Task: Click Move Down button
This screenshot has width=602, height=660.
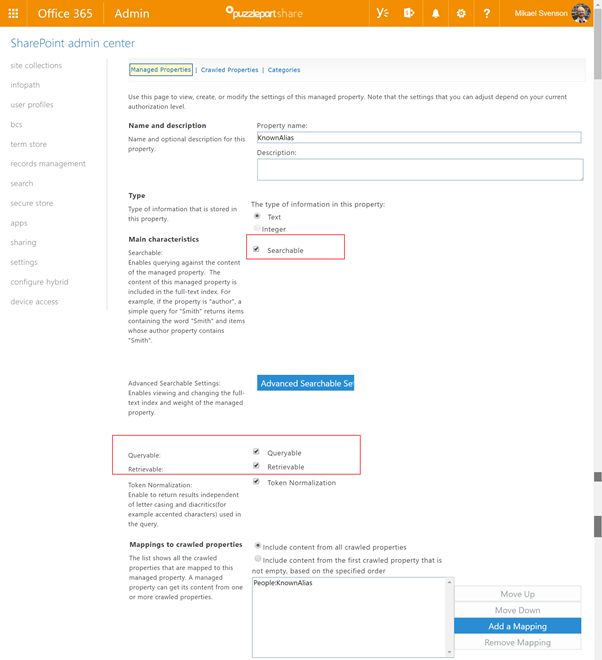Action: coord(517,610)
